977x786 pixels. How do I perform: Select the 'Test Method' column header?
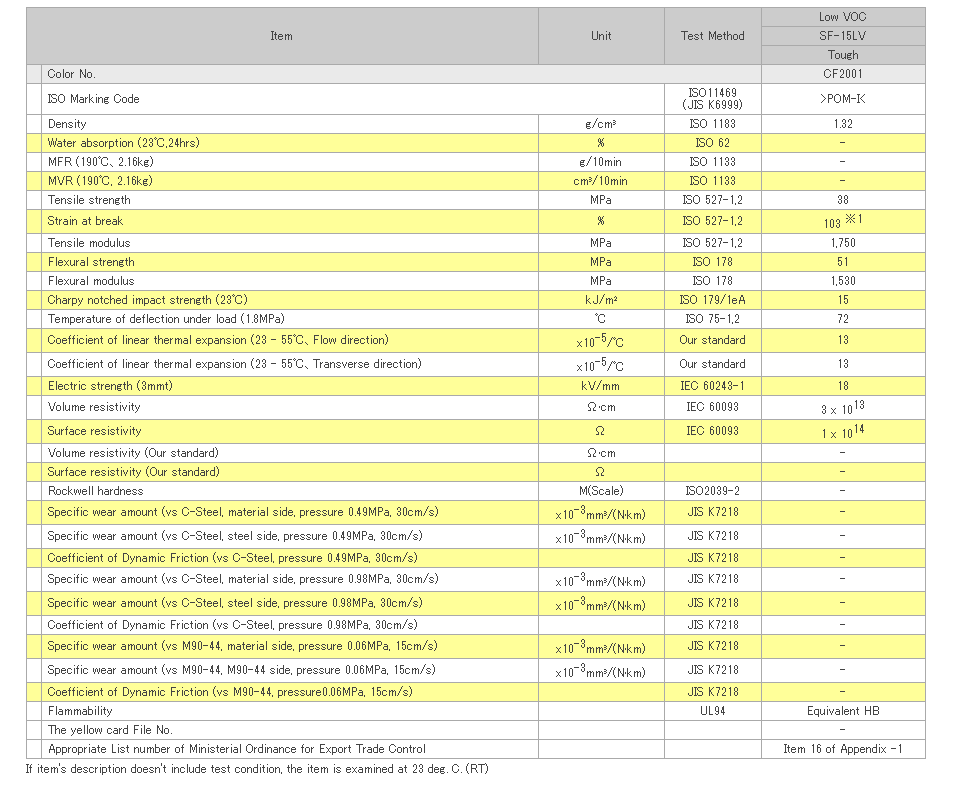pos(713,36)
